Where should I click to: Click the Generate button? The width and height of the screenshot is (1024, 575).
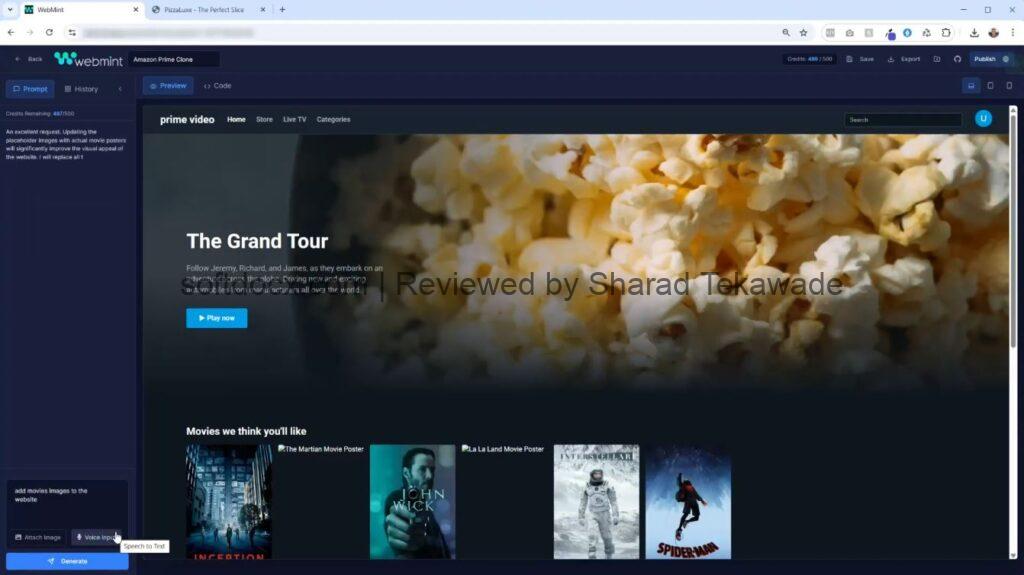coord(67,561)
